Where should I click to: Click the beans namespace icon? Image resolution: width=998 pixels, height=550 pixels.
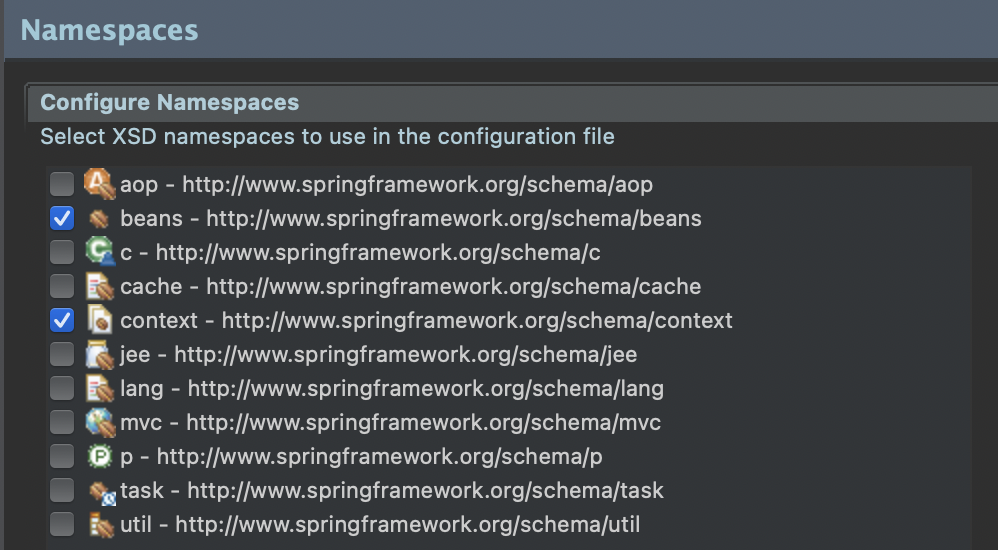point(99,219)
